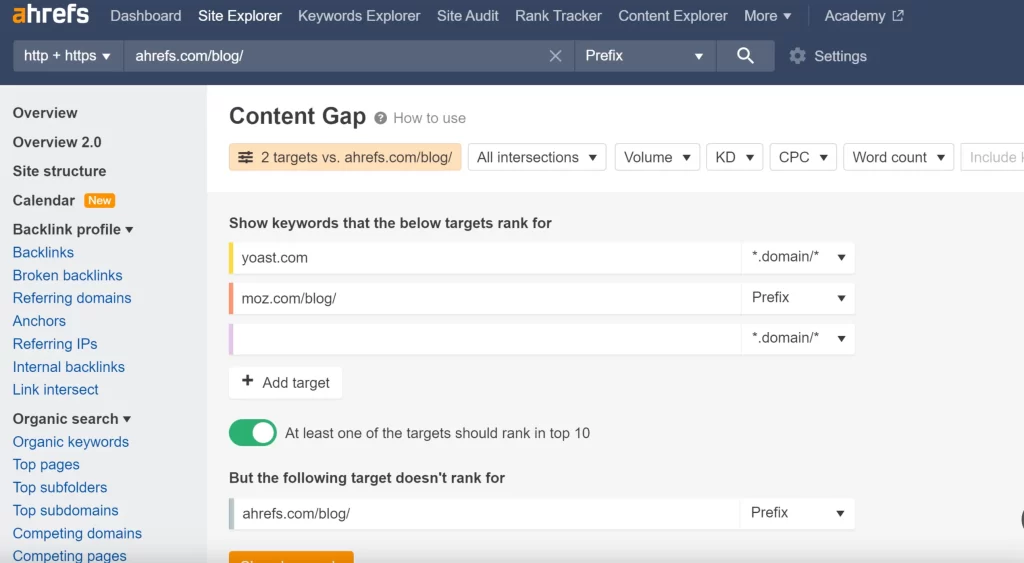Collapse the Backlink profile section
The height and width of the screenshot is (563, 1024).
[73, 229]
